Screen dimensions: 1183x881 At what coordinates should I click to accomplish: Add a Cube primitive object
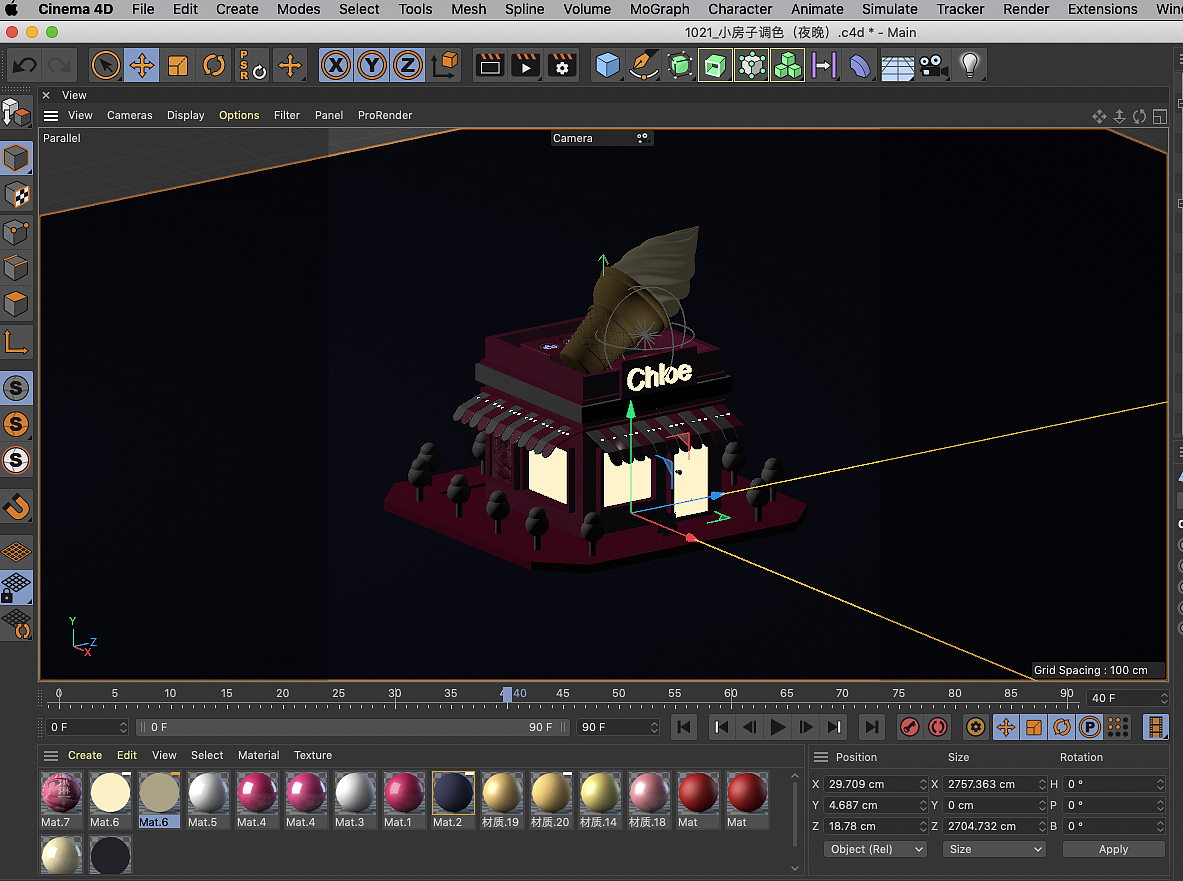click(607, 66)
